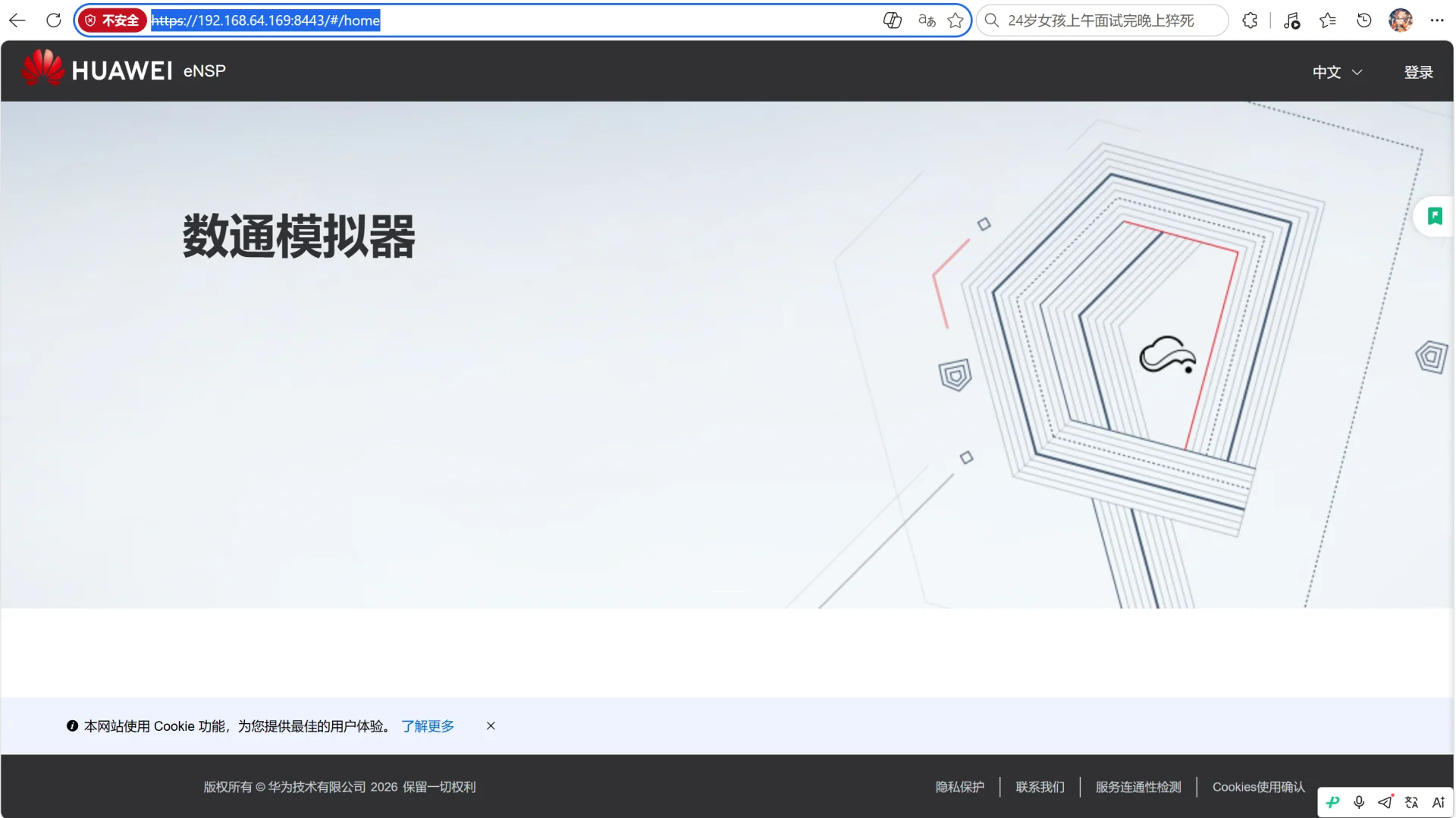Click the 数通模拟器 banner heading
This screenshot has height=818, width=1456.
pyautogui.click(x=299, y=236)
